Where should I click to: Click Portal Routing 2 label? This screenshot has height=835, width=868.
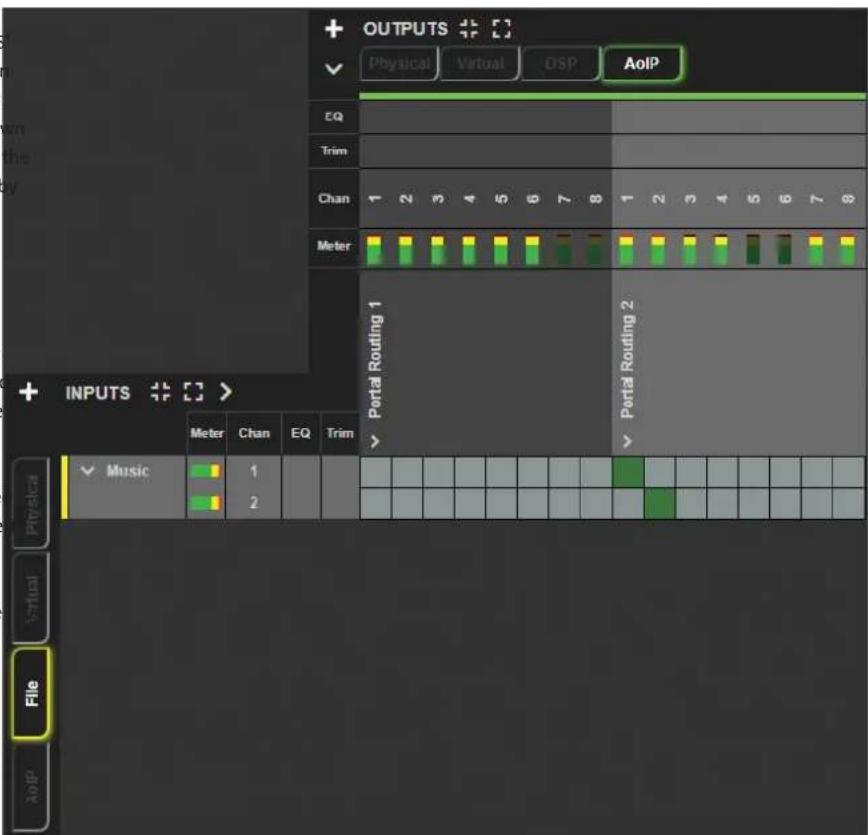627,359
